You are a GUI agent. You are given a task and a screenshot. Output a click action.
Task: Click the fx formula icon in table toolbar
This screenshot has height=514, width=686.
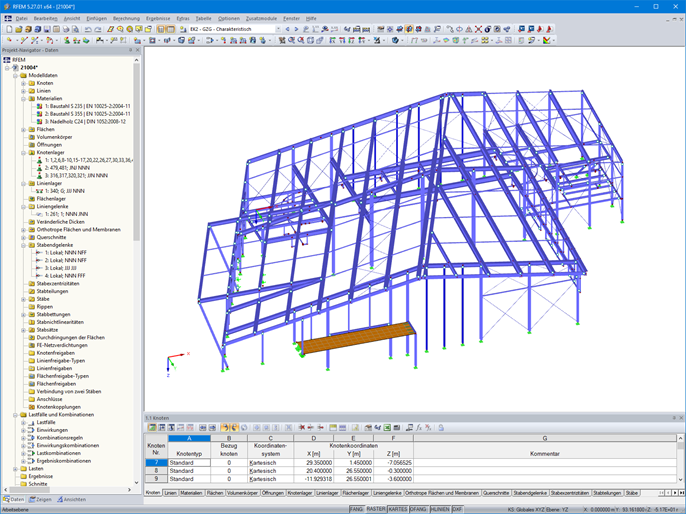click(419, 427)
